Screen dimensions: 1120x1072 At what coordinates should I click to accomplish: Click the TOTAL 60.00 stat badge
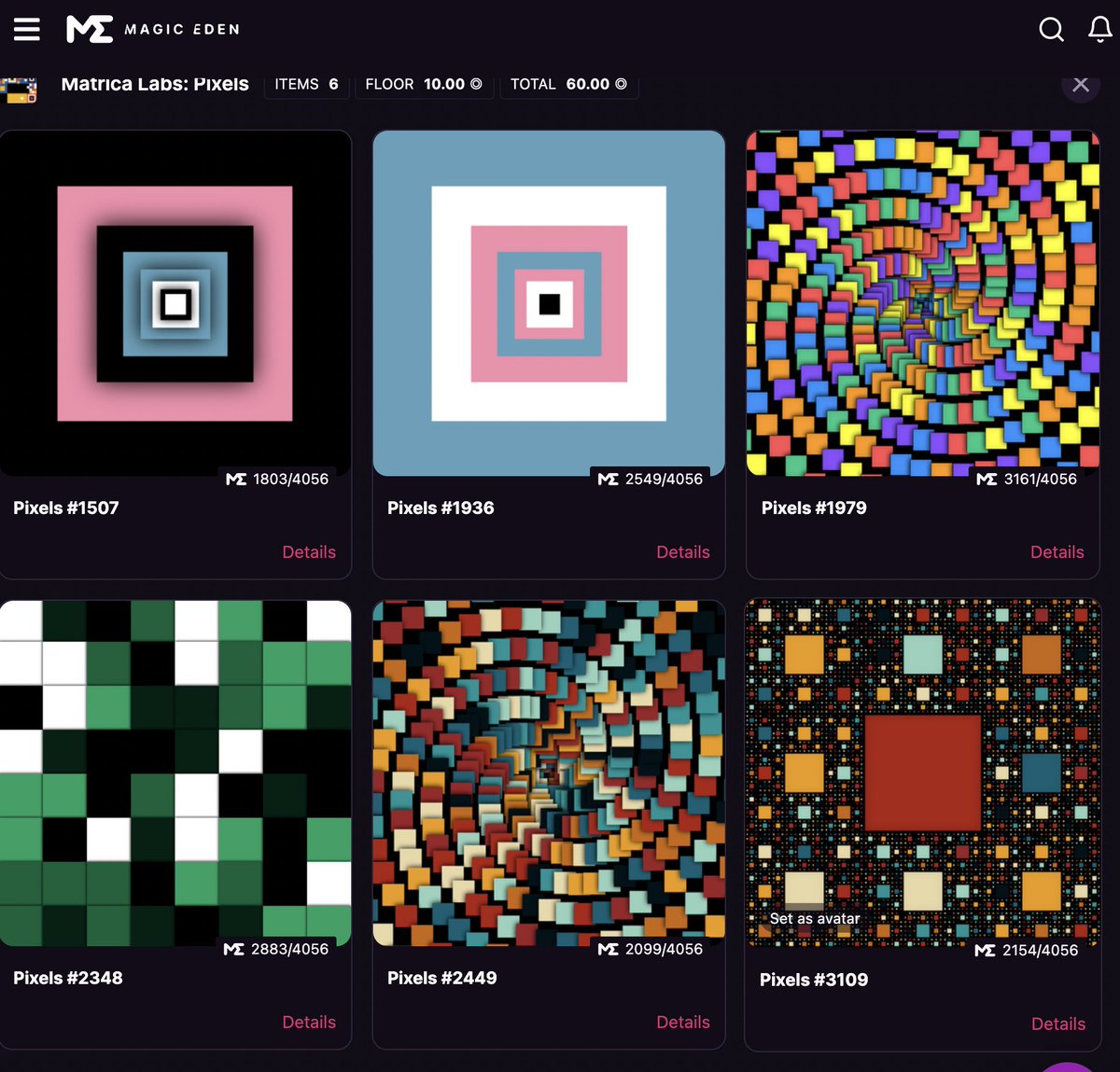click(x=568, y=85)
